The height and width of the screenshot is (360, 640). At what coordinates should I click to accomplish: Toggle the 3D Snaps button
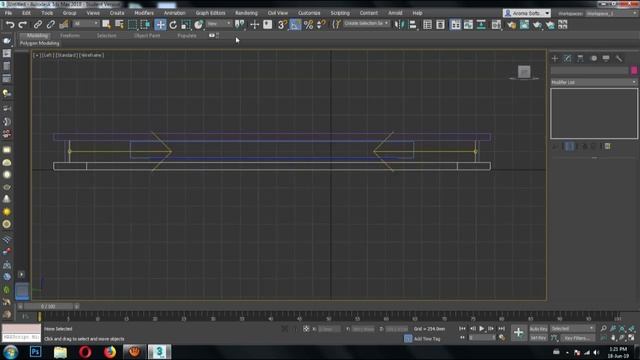pyautogui.click(x=282, y=24)
